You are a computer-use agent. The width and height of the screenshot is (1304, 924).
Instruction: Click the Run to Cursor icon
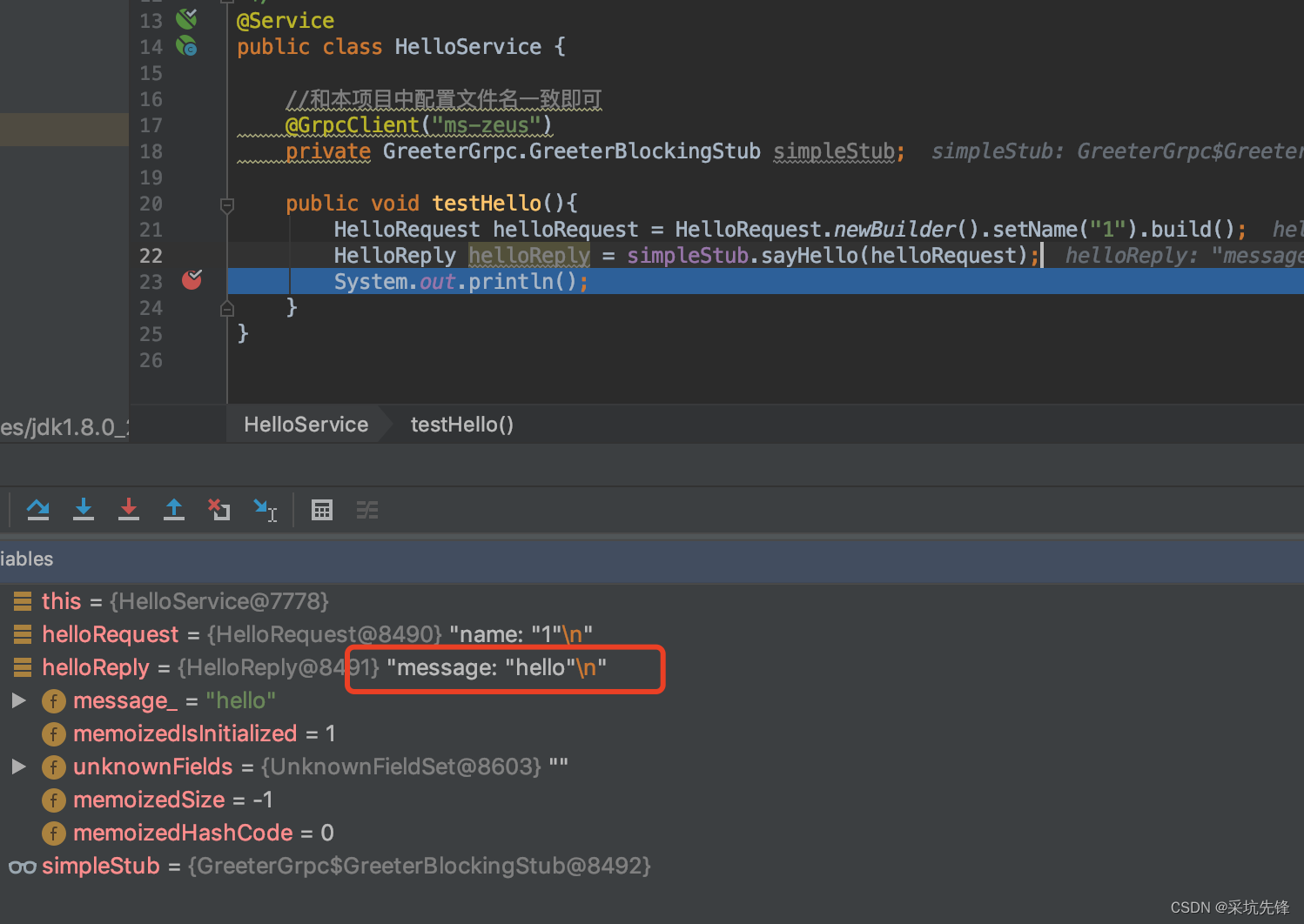pos(265,510)
